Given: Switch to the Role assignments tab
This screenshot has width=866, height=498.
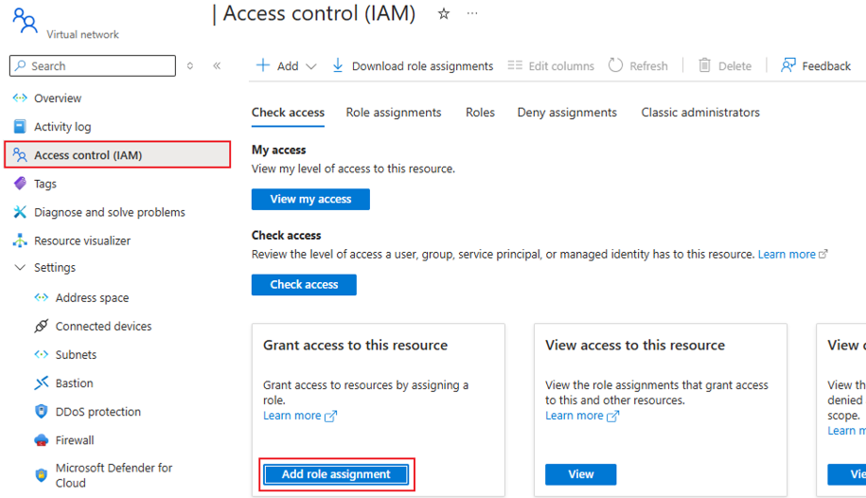Looking at the screenshot, I should [x=394, y=113].
